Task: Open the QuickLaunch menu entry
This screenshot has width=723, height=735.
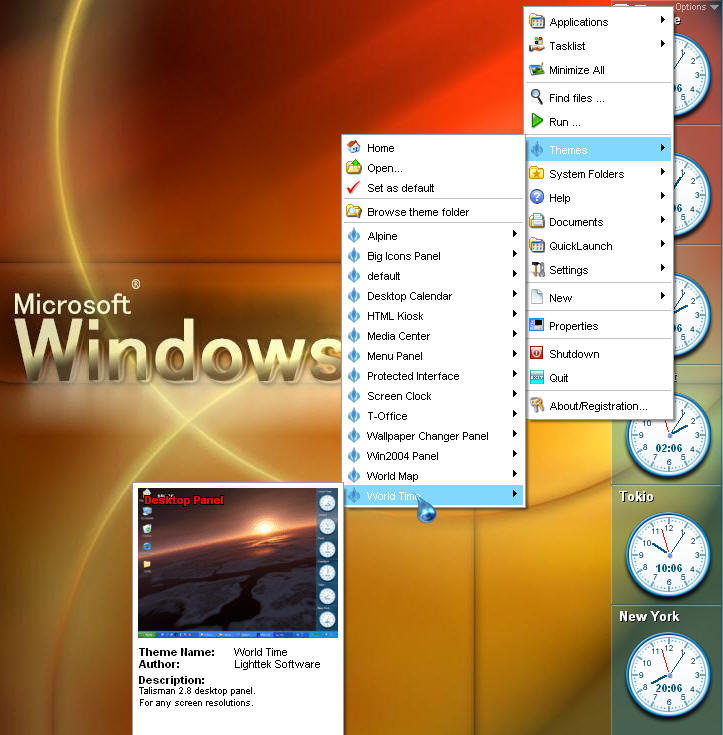Action: pyautogui.click(x=599, y=245)
